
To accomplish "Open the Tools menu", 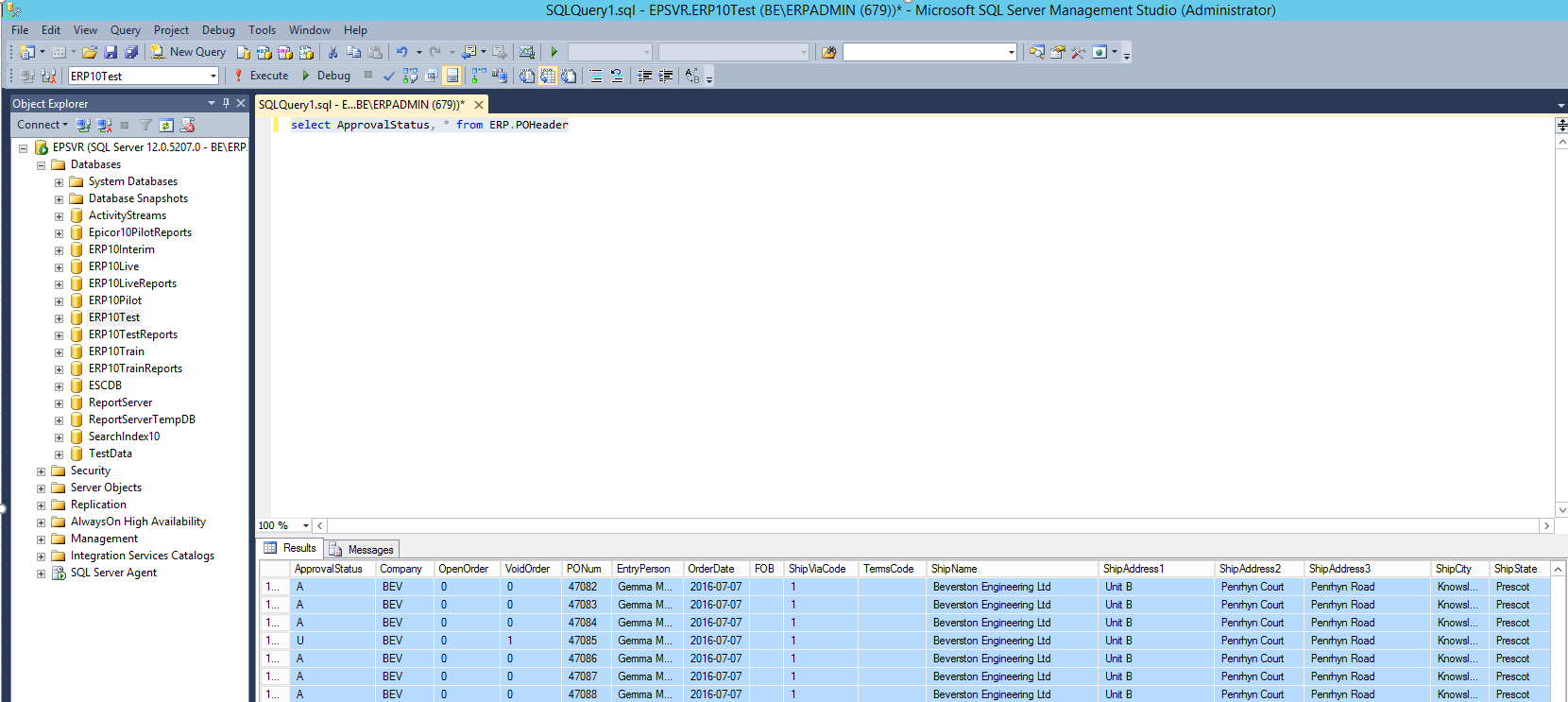I will coord(263,30).
